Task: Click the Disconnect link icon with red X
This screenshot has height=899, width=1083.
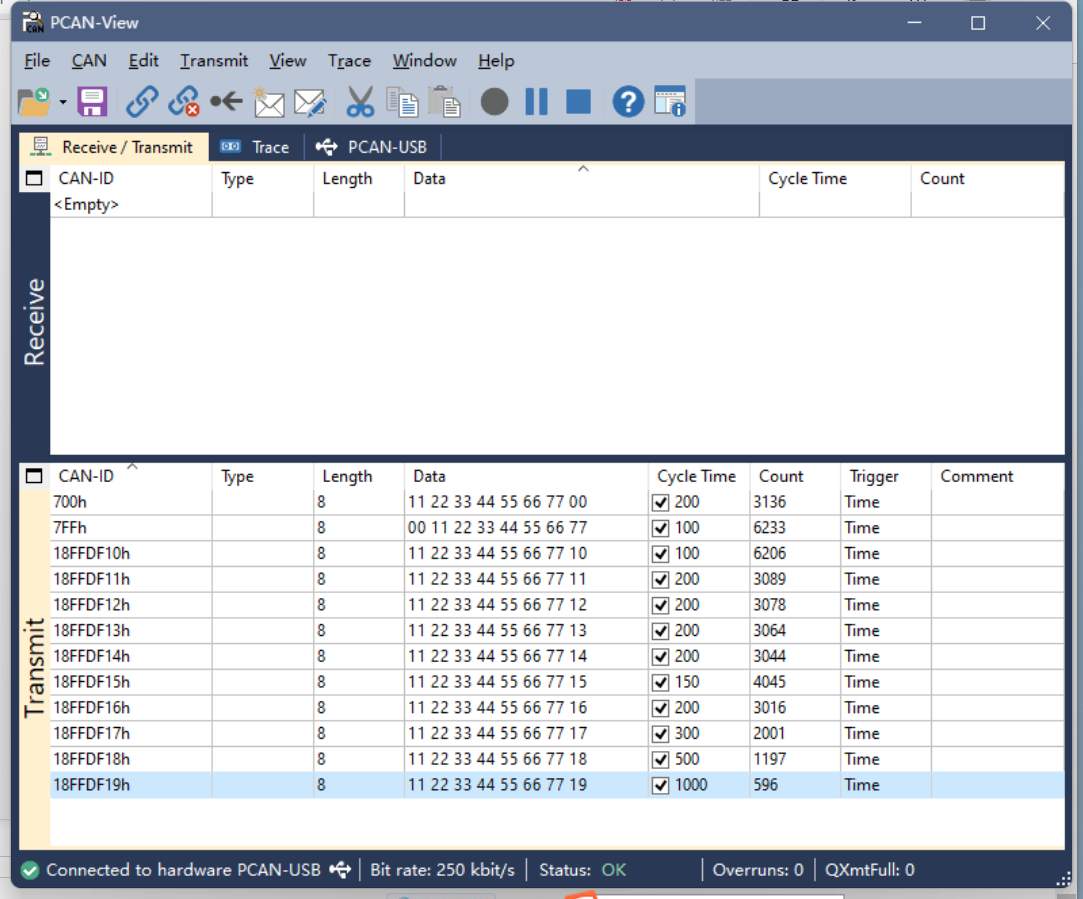Action: 184,102
